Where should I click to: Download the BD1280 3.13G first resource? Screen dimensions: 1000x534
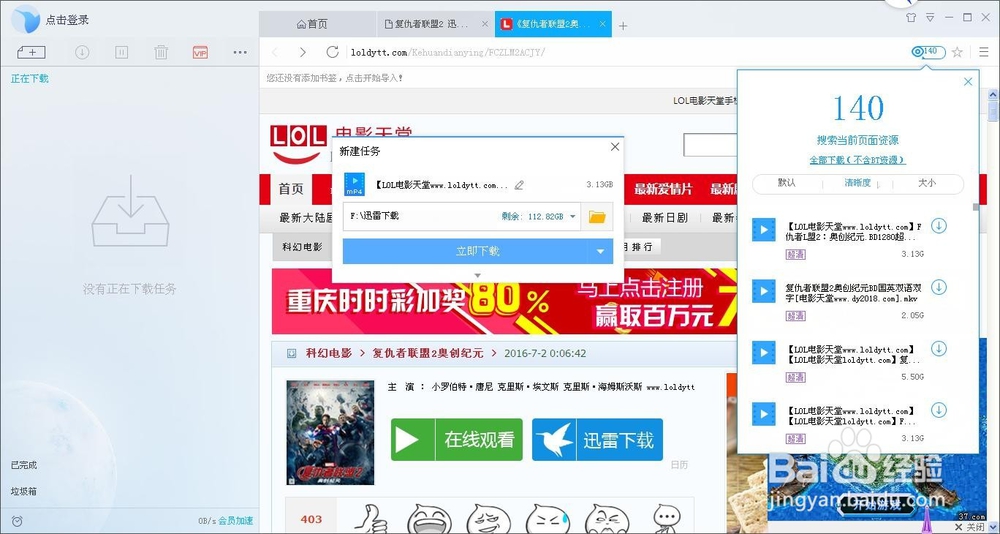point(939,225)
